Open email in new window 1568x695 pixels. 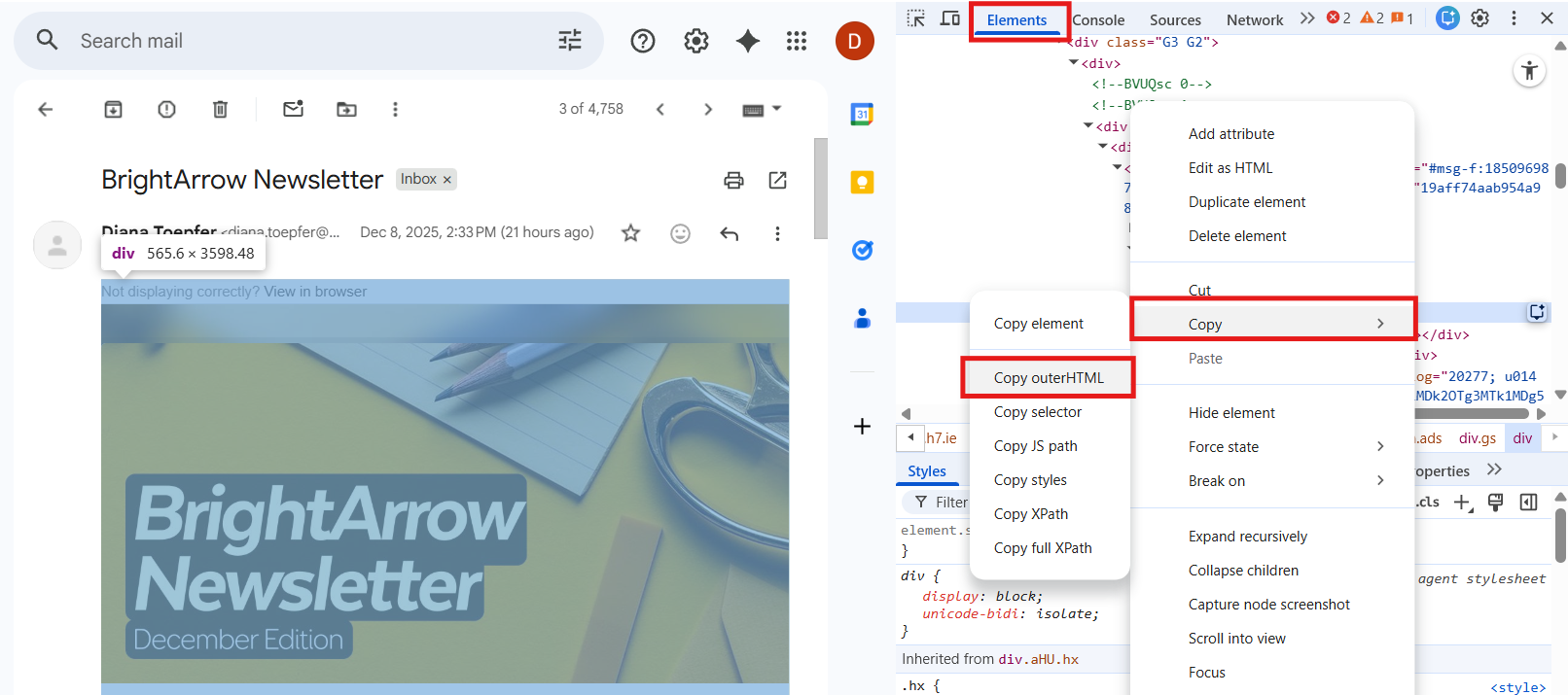pyautogui.click(x=777, y=180)
